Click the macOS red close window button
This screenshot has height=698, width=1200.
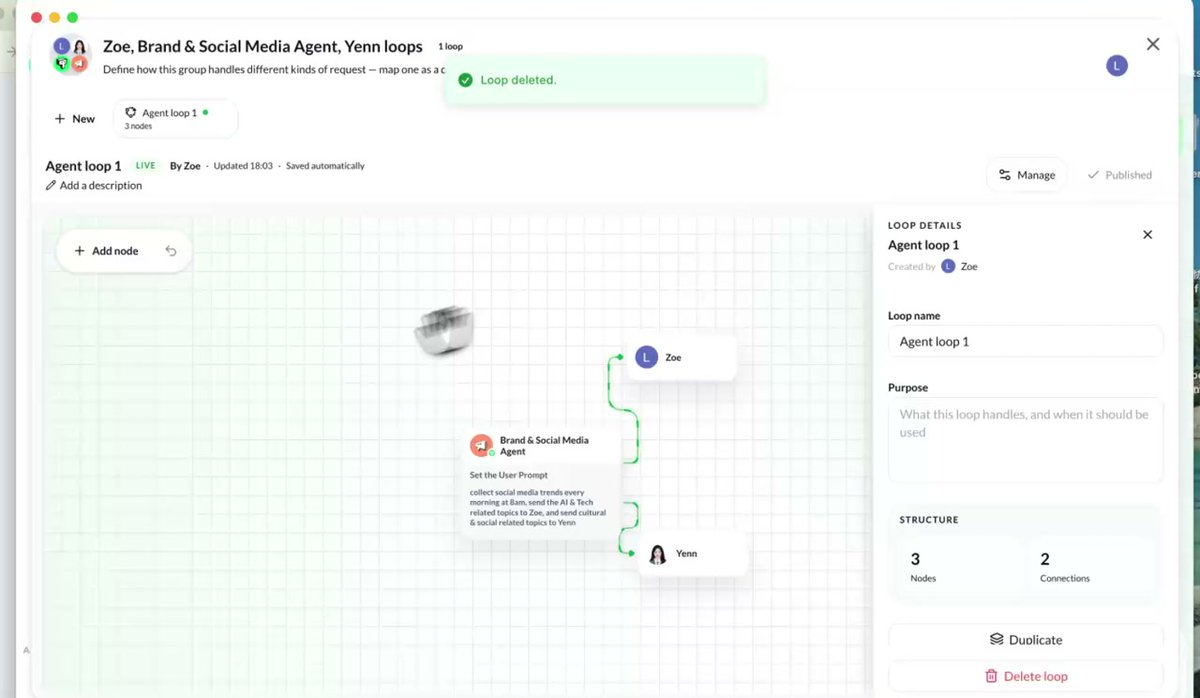click(37, 18)
